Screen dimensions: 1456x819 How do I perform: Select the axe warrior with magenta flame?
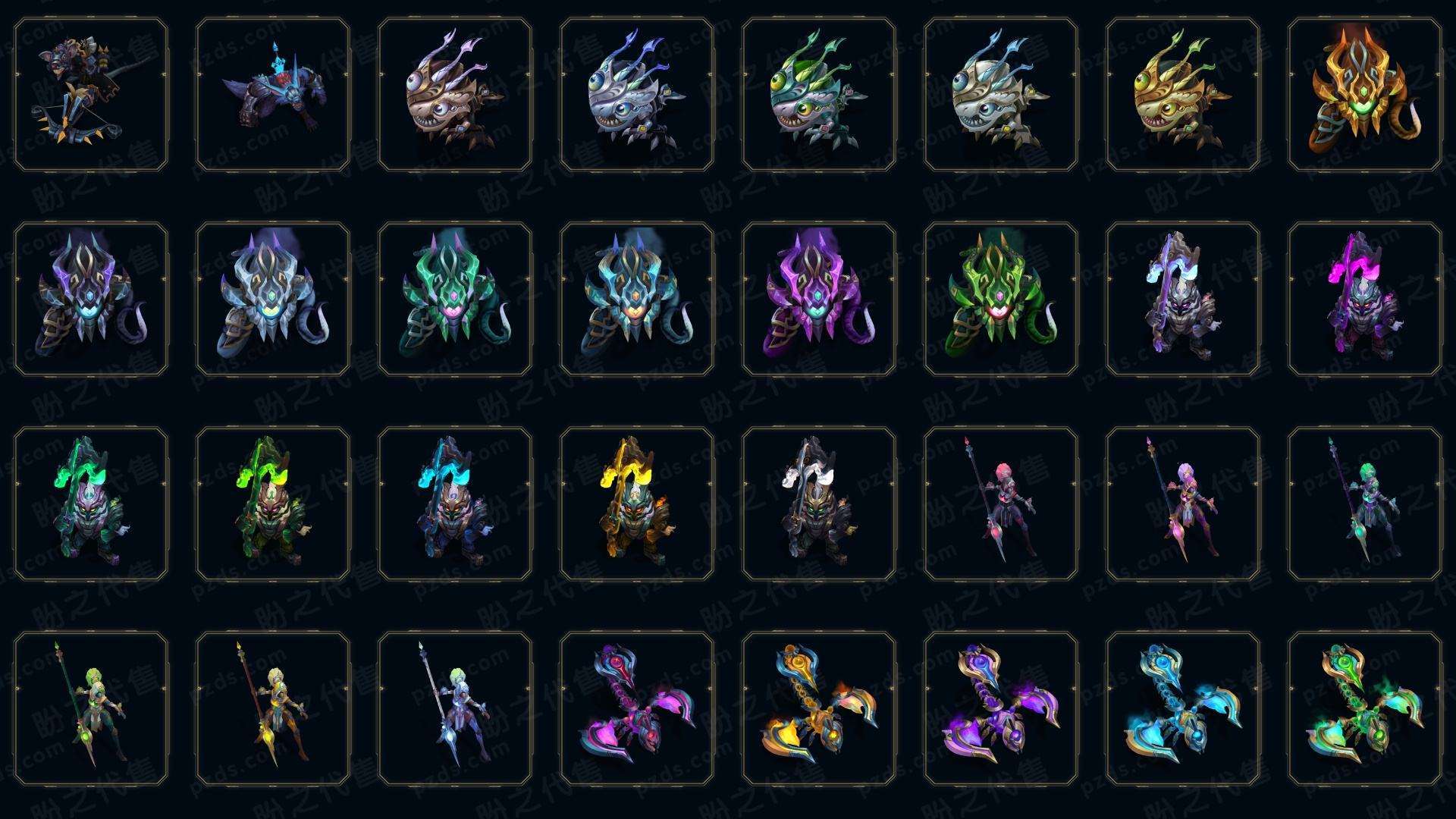click(x=1365, y=299)
